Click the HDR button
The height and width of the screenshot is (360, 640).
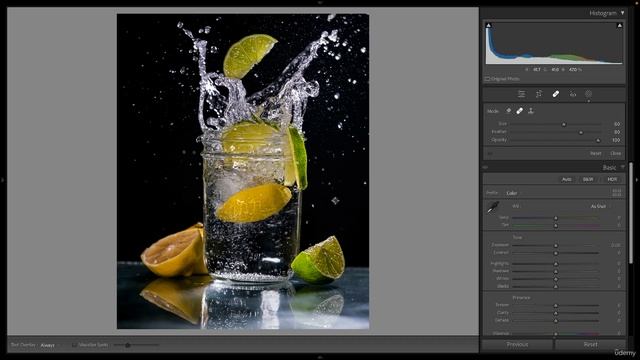612,179
